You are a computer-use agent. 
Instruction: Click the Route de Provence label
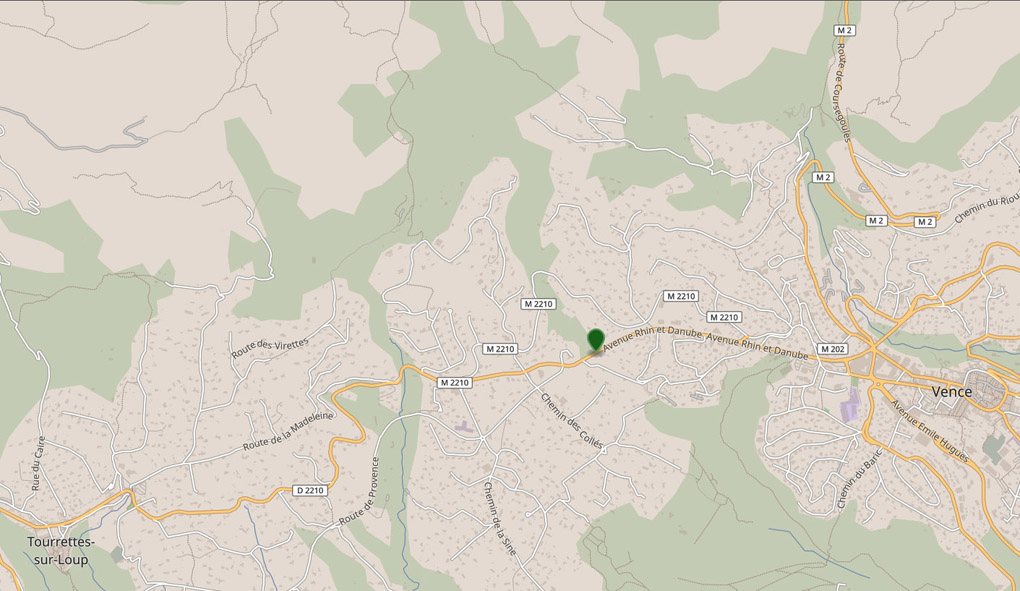(359, 492)
